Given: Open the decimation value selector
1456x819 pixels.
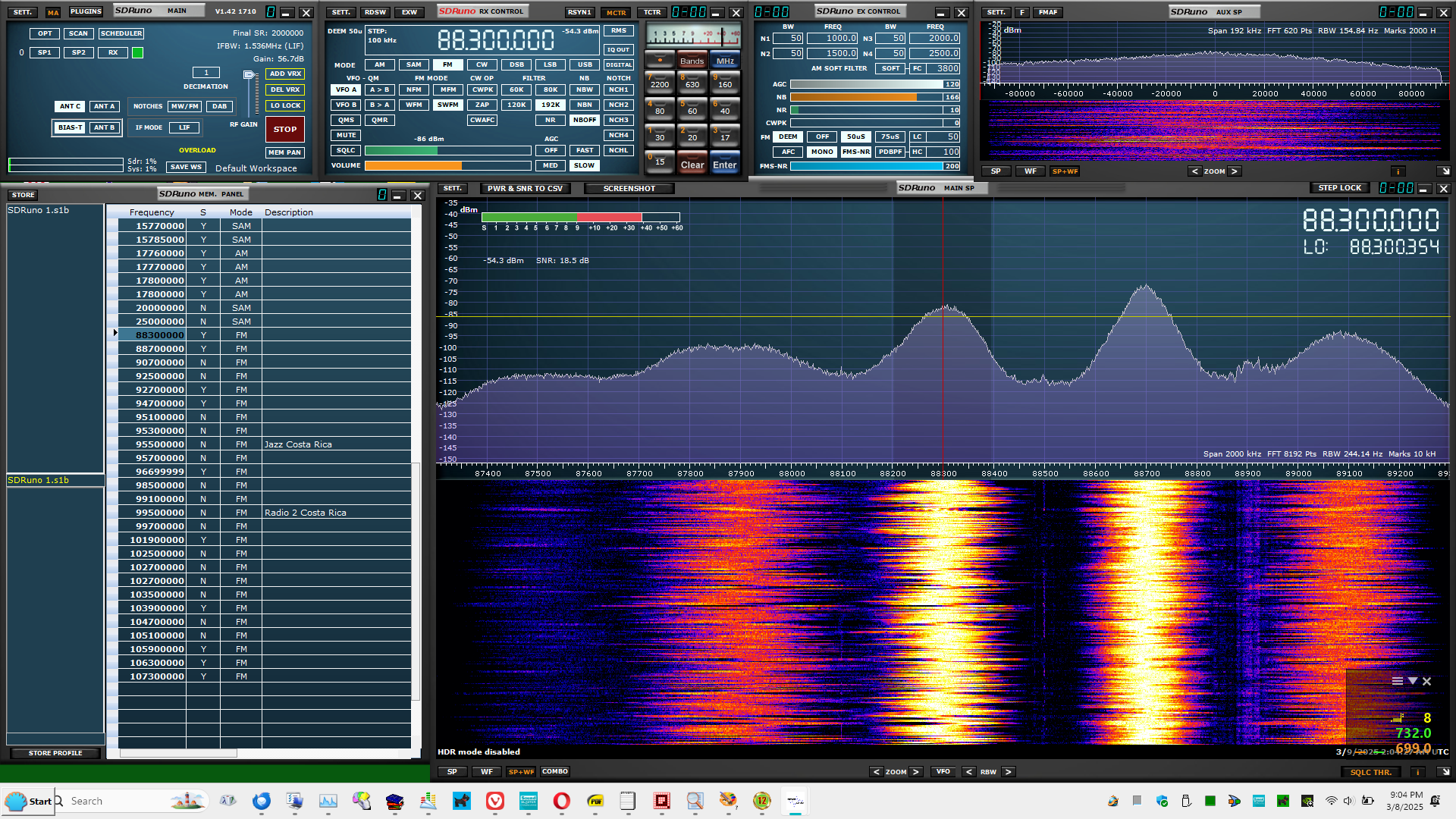Looking at the screenshot, I should click(206, 73).
